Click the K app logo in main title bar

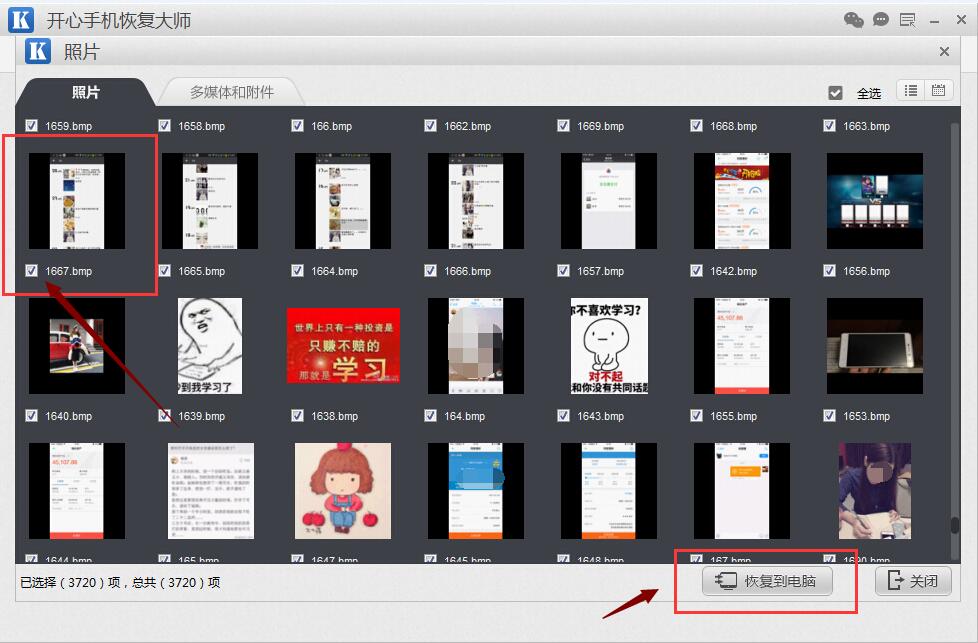[21, 20]
